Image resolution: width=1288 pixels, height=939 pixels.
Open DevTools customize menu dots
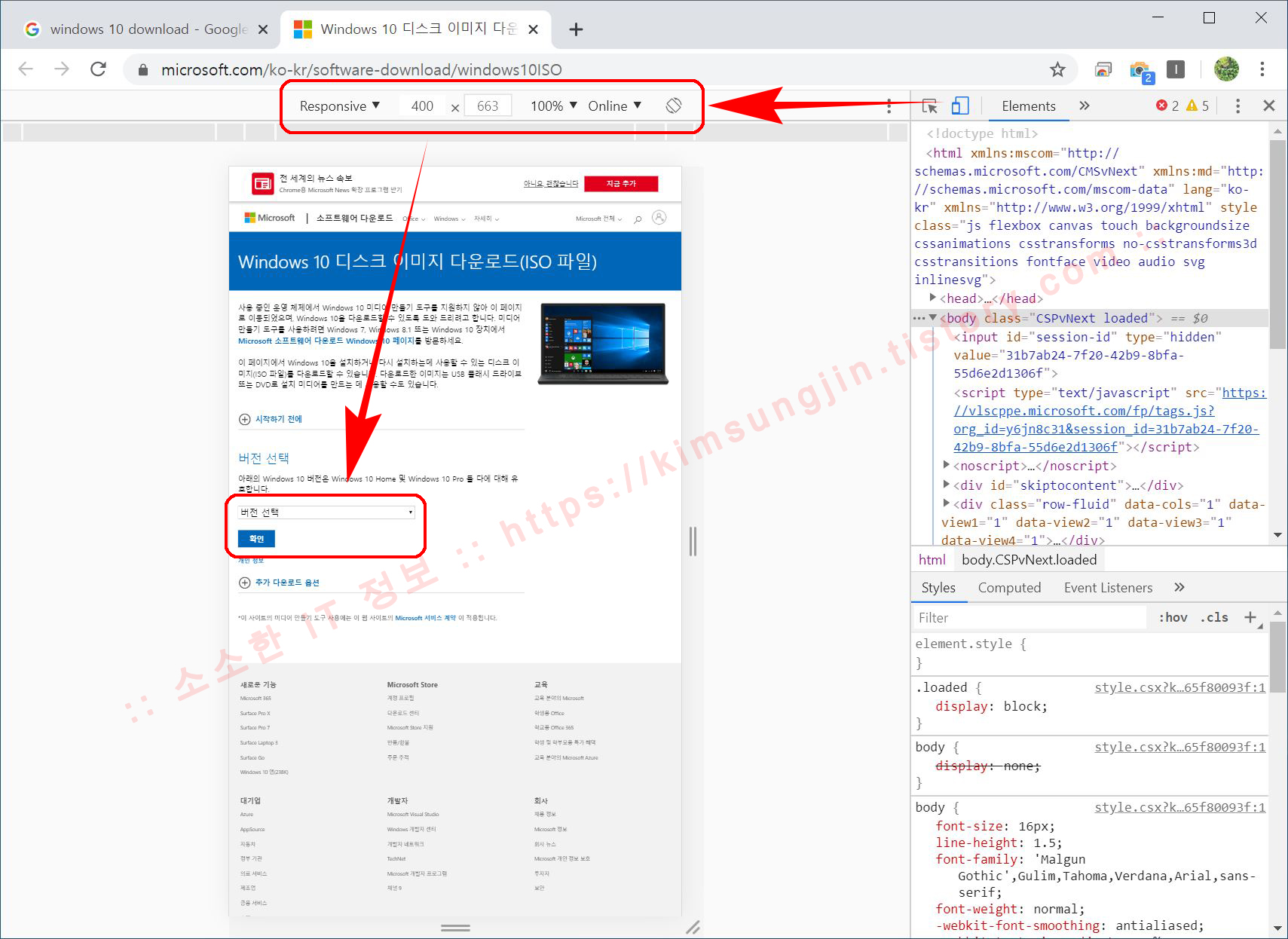[1238, 106]
